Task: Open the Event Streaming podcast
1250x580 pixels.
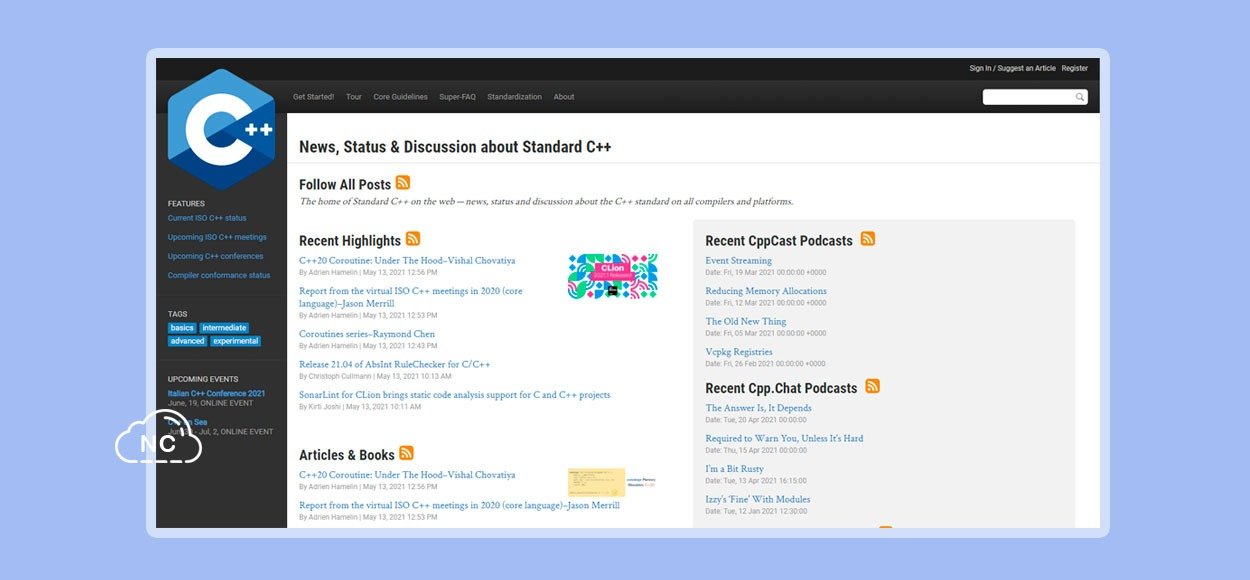Action: [x=739, y=261]
